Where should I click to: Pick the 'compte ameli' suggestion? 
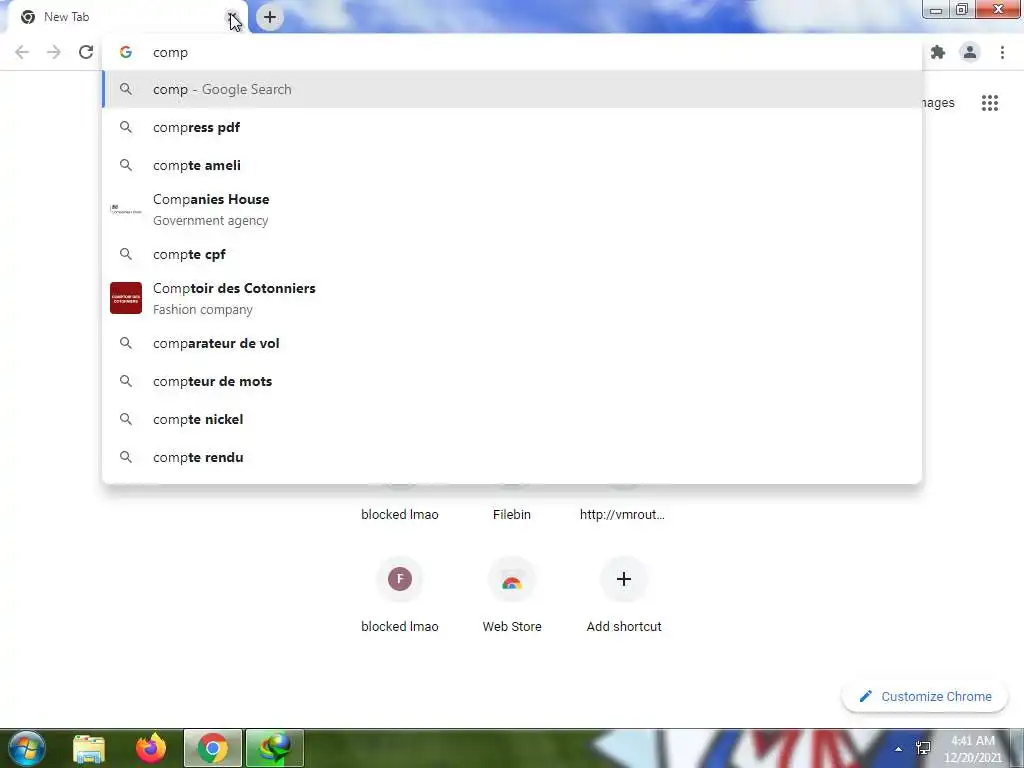point(512,165)
